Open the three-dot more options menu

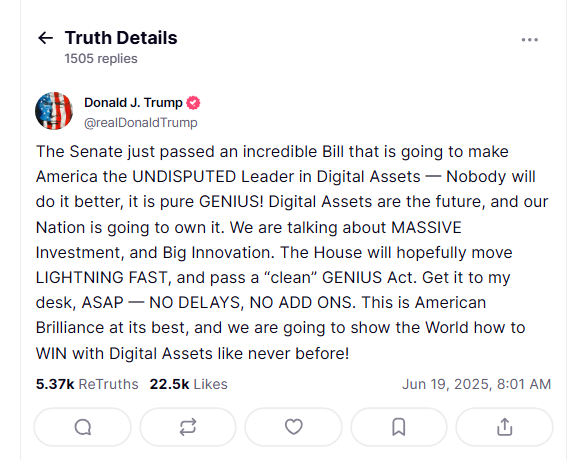(x=530, y=40)
